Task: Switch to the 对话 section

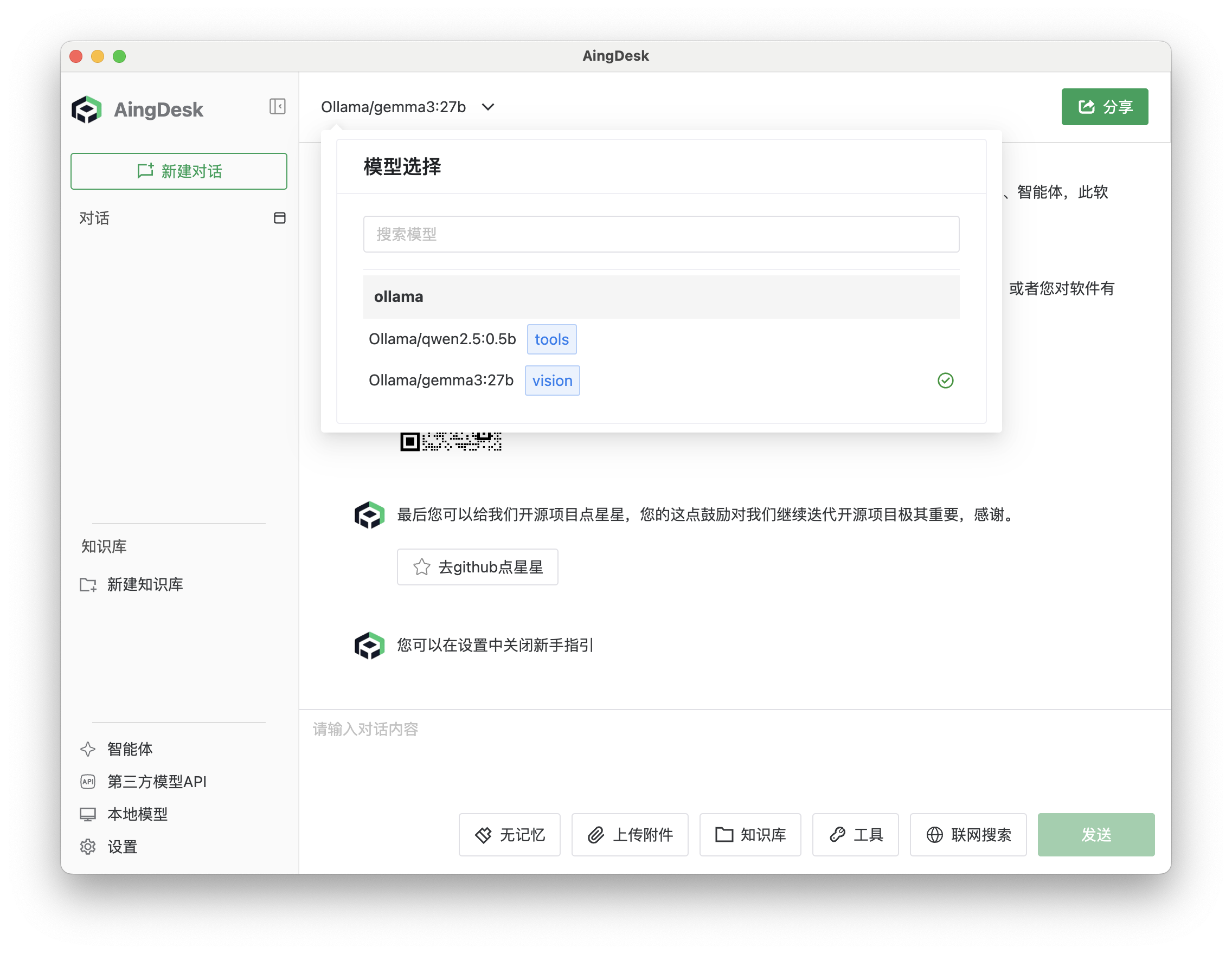Action: click(x=95, y=218)
